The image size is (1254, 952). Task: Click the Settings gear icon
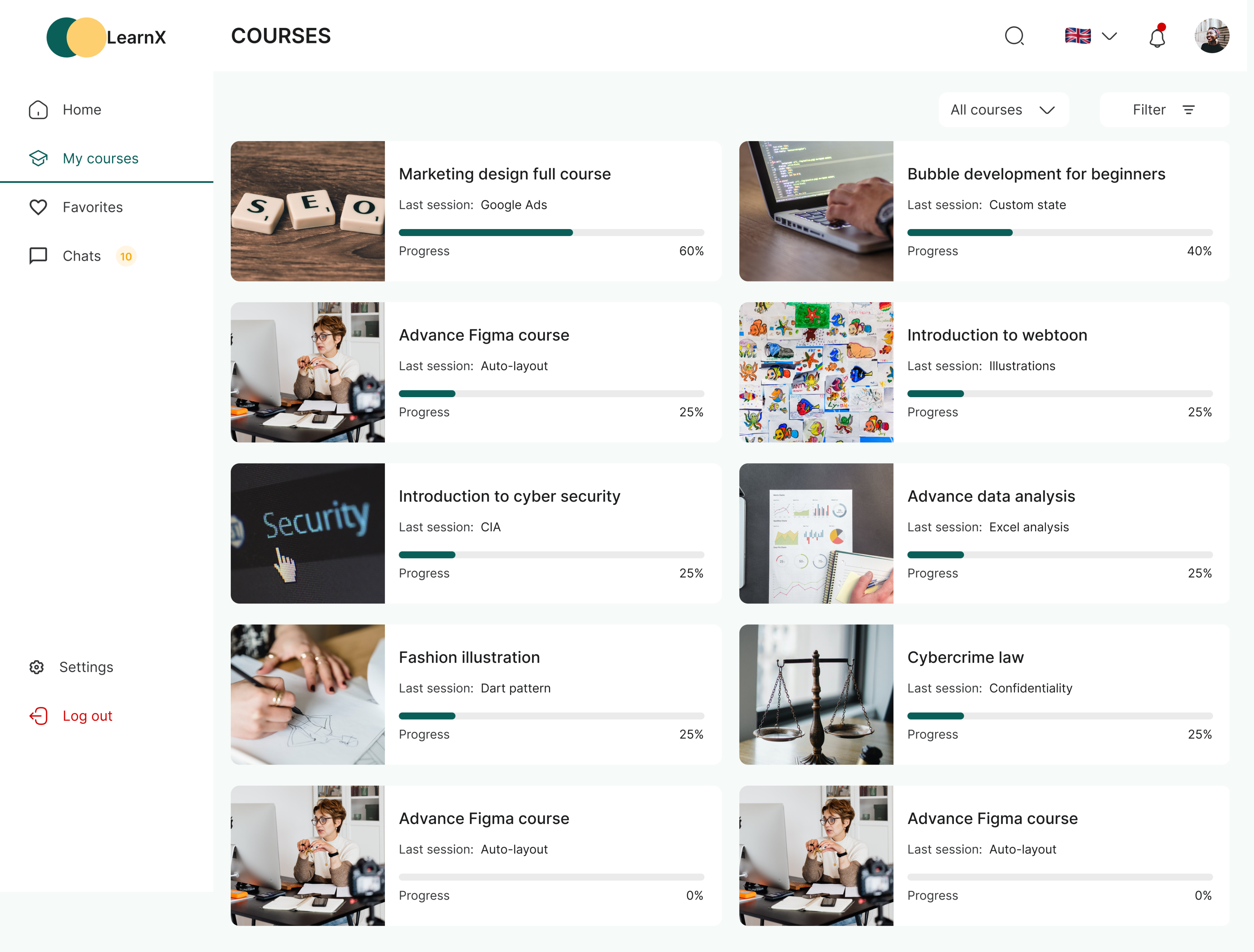tap(37, 667)
